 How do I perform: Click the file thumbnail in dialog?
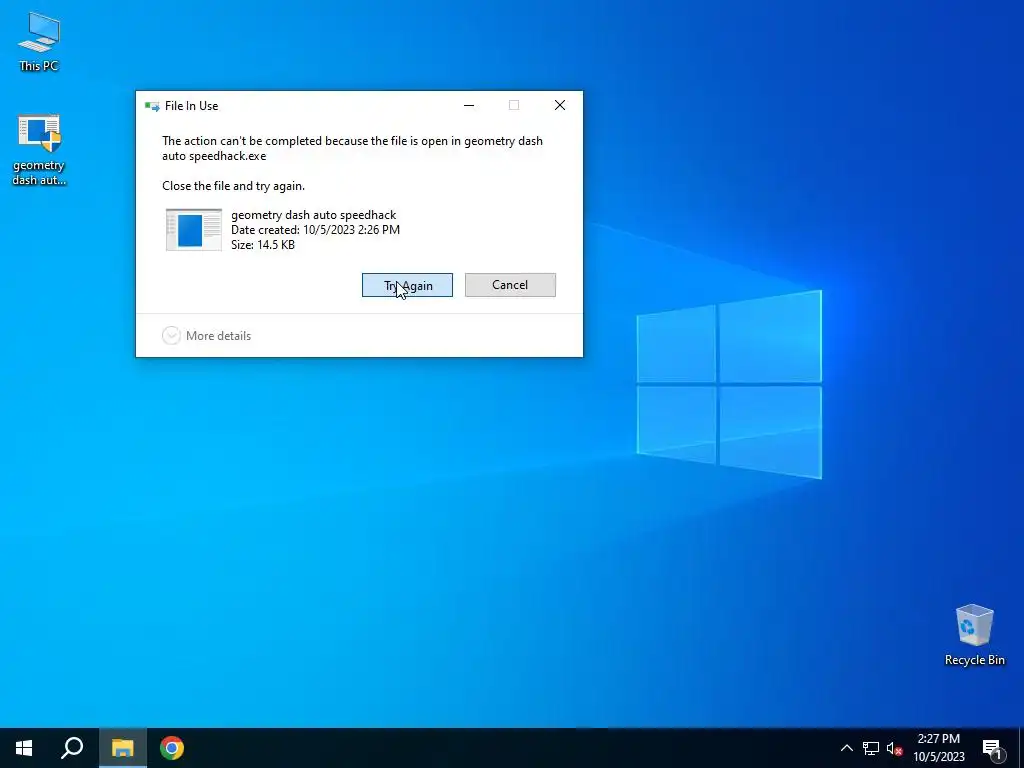point(194,230)
